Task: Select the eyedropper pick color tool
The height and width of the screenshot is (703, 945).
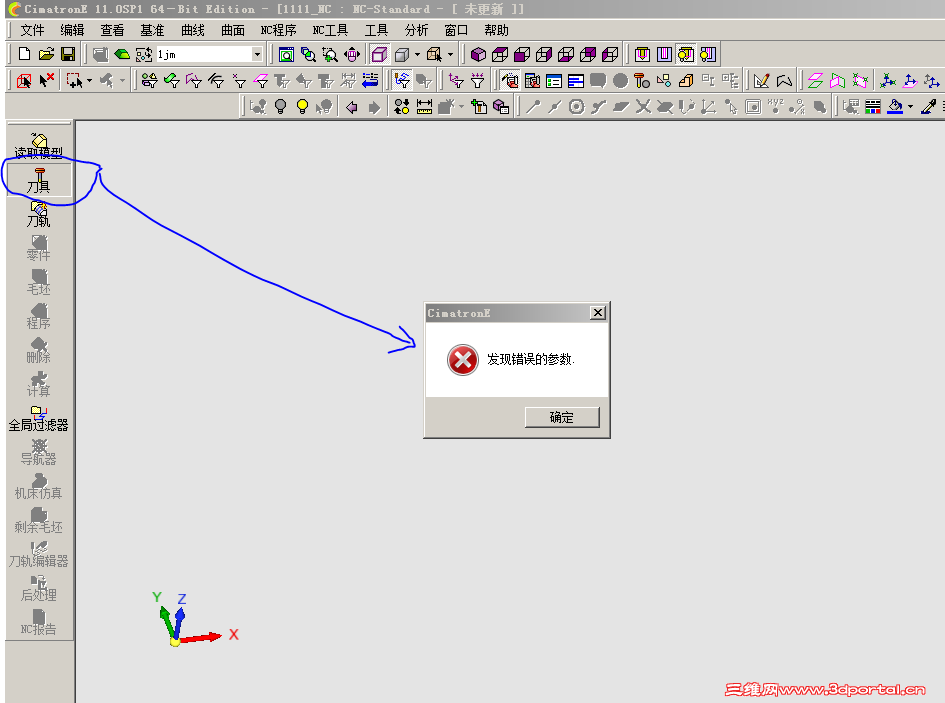Action: coord(929,107)
